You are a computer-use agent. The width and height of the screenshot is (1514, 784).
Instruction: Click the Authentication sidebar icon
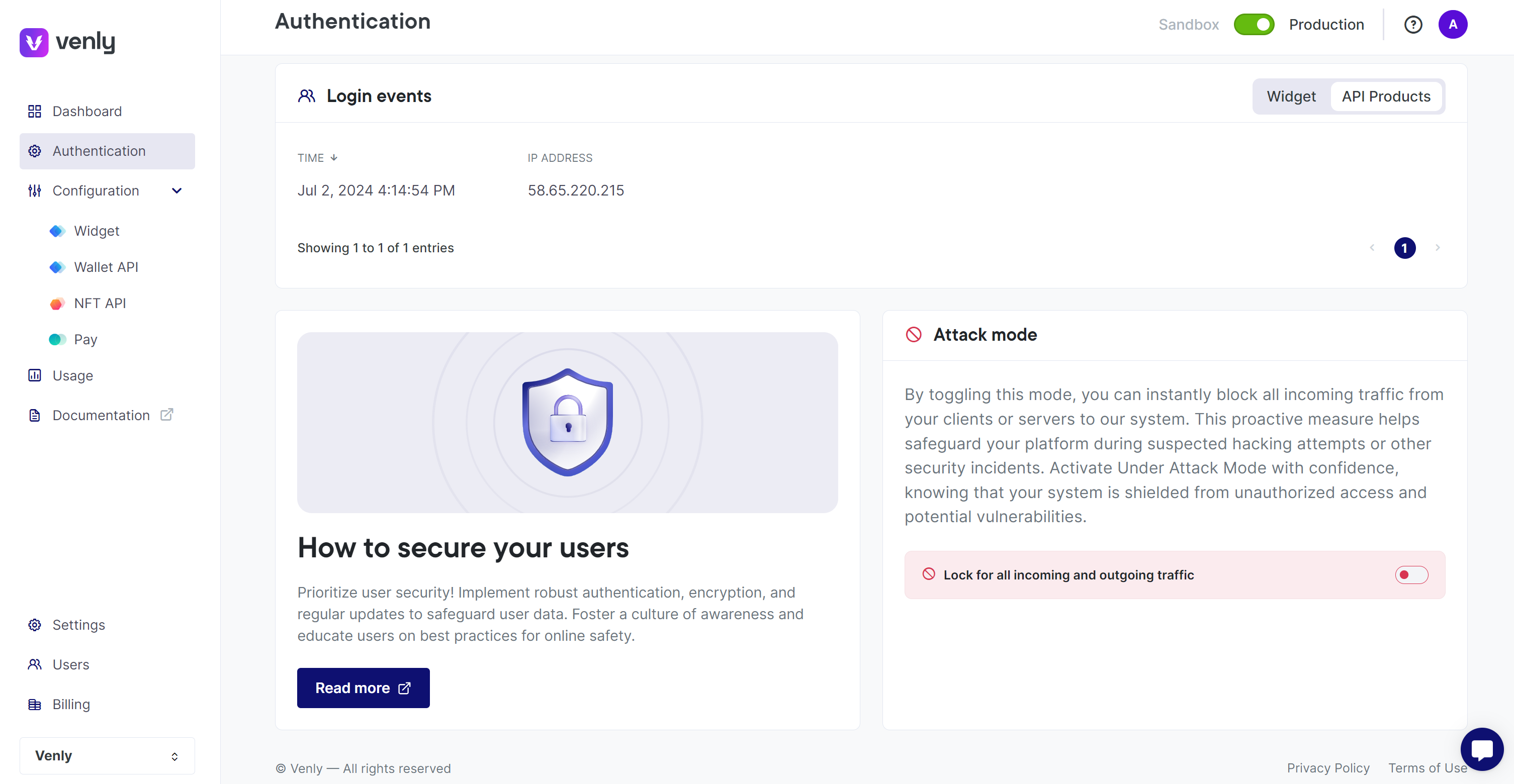tap(36, 151)
